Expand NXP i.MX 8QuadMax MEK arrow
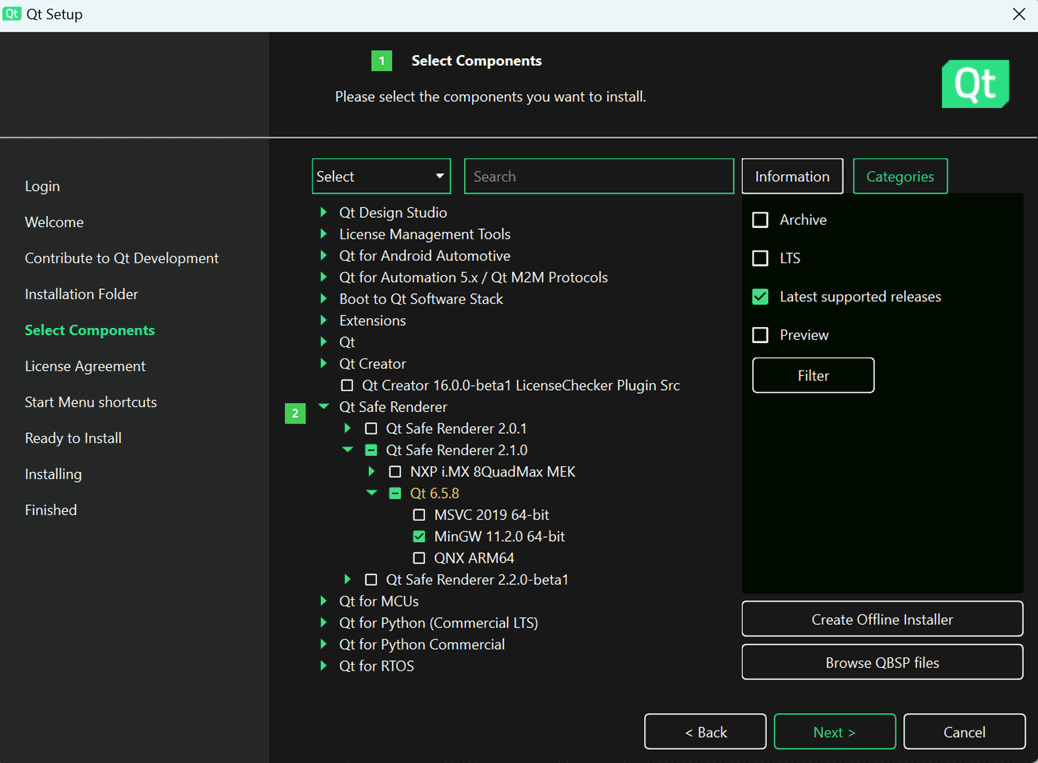Image resolution: width=1038 pixels, height=763 pixels. (372, 472)
